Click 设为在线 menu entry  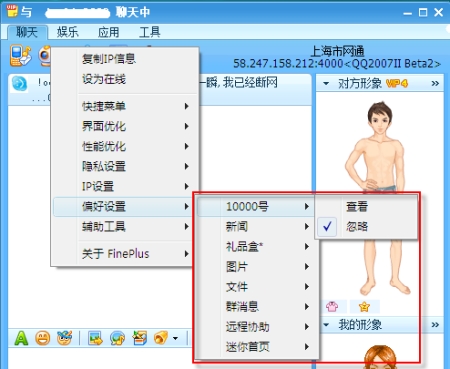click(x=104, y=79)
